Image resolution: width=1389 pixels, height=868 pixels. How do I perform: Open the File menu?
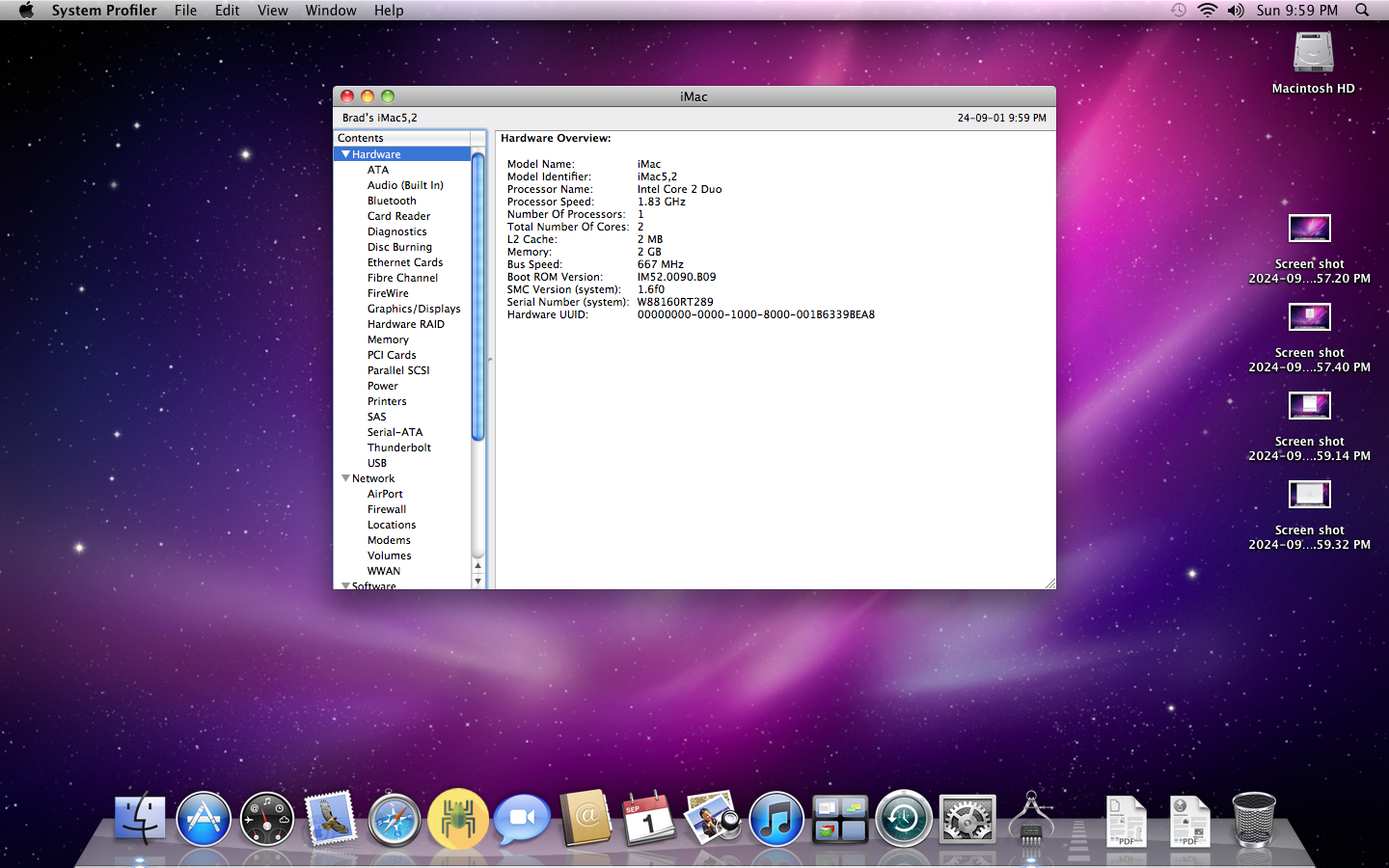[x=185, y=11]
